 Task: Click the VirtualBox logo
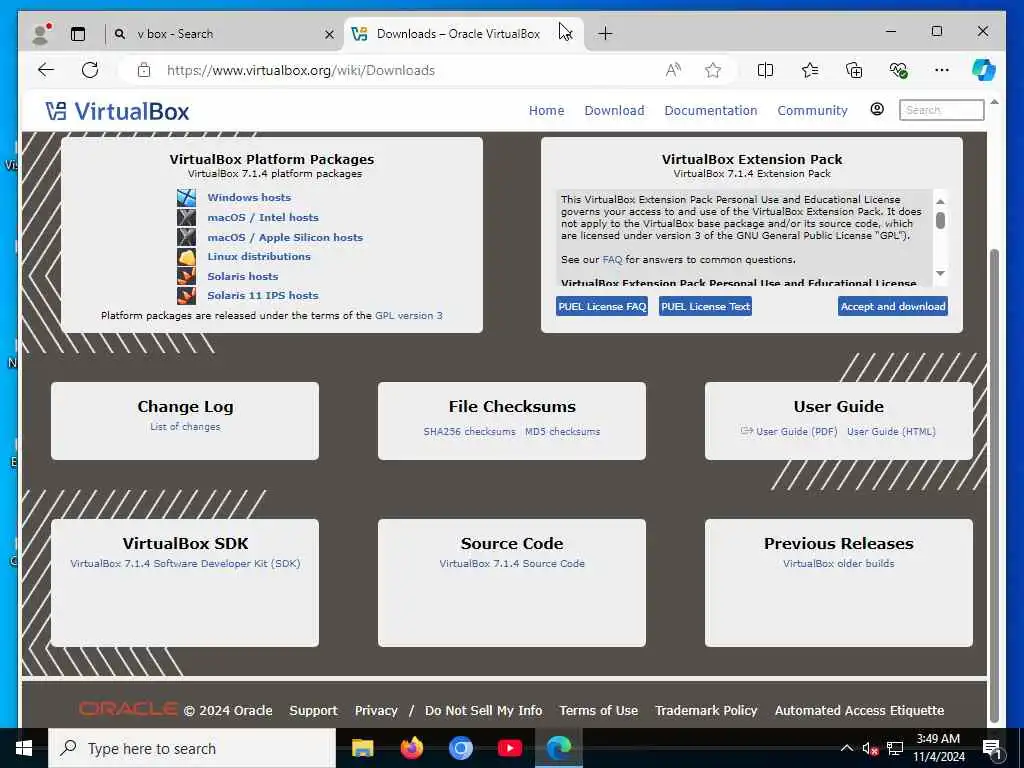(x=118, y=111)
